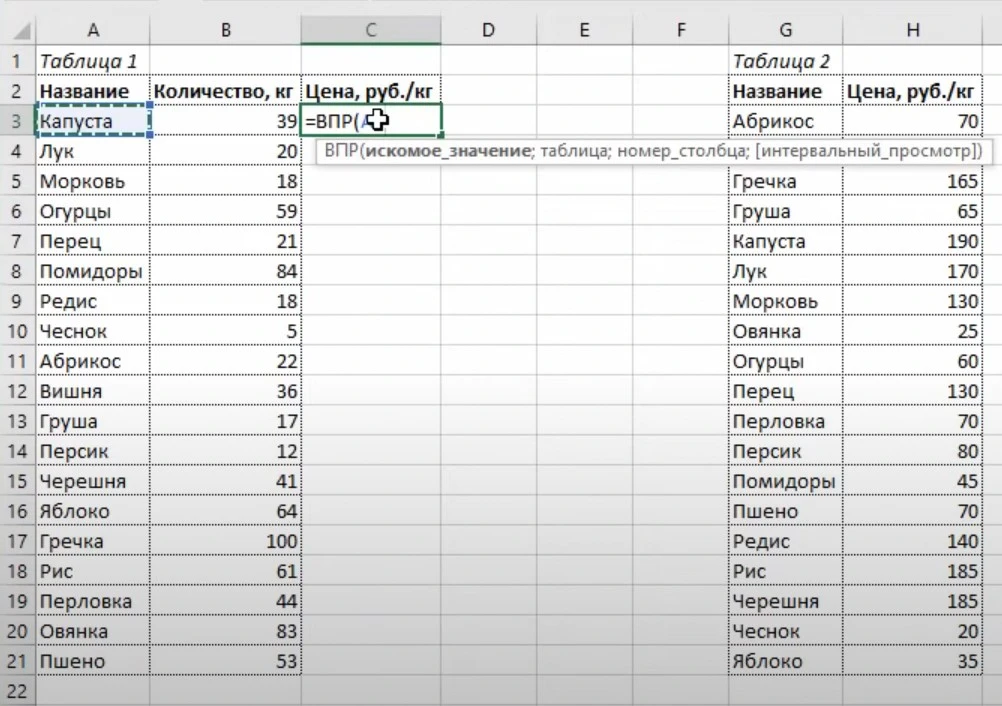This screenshot has width=1002, height=706.
Task: Select the row 10 header
Action: [17, 331]
